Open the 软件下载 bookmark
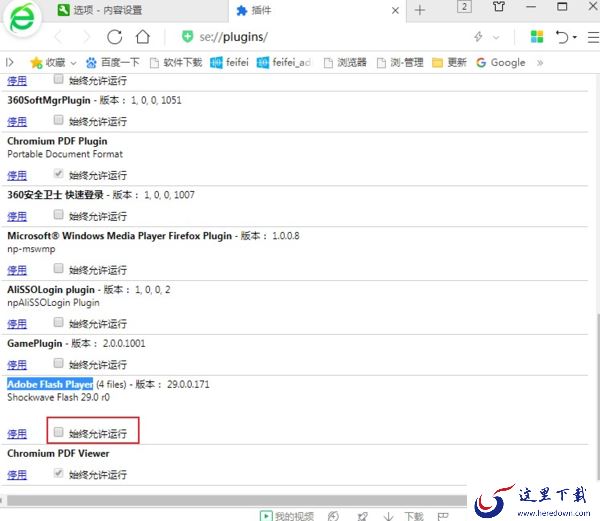The height and width of the screenshot is (521, 600). click(x=176, y=62)
